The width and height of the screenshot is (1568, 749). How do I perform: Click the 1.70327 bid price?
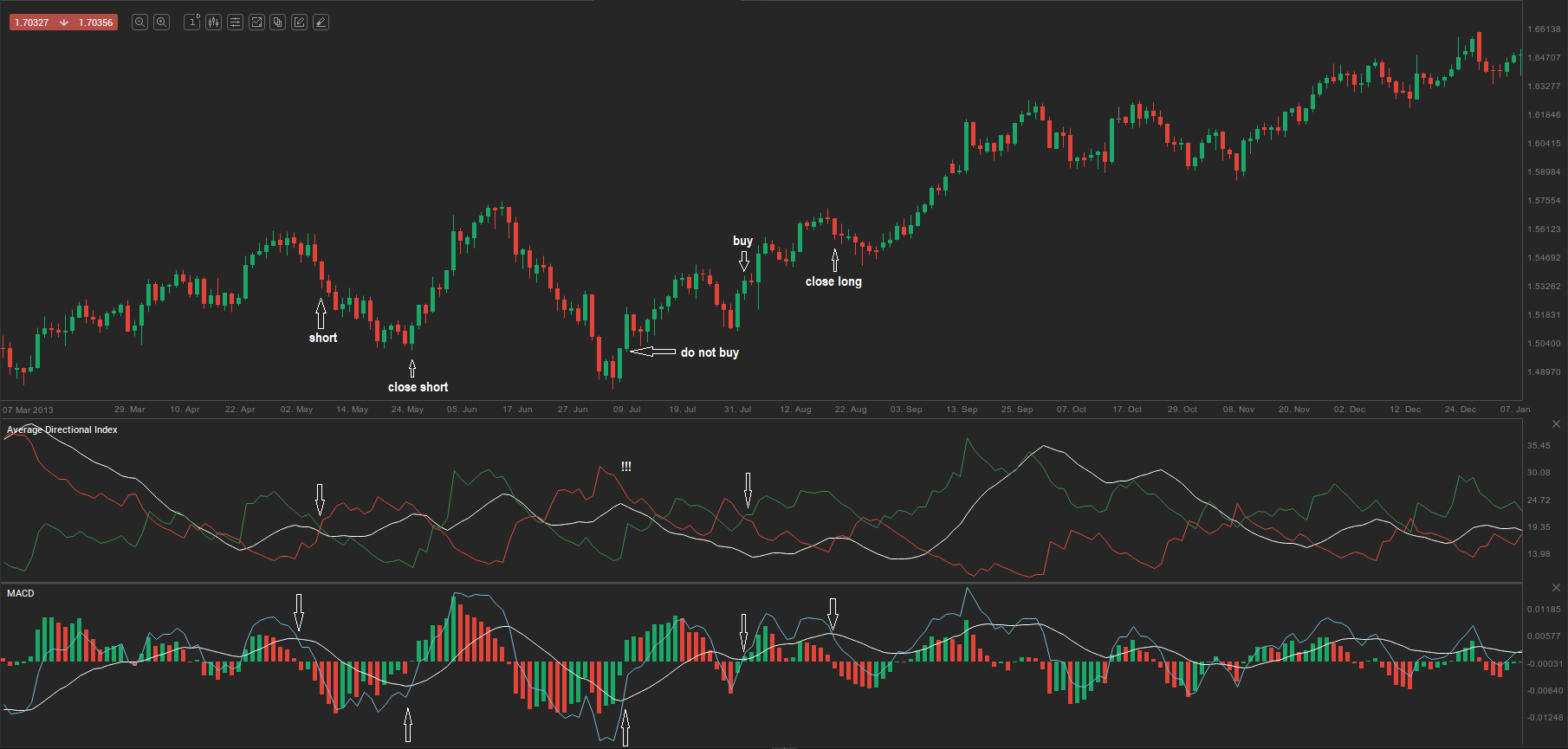point(32,23)
